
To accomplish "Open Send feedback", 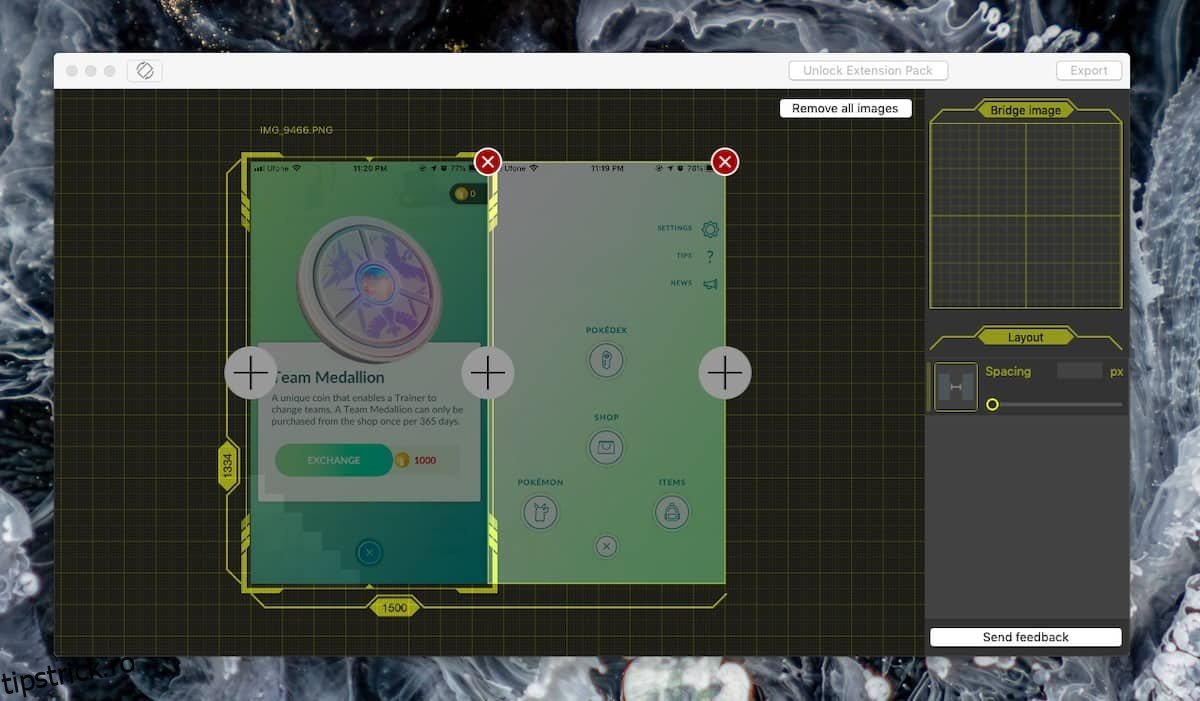I will pyautogui.click(x=1025, y=637).
